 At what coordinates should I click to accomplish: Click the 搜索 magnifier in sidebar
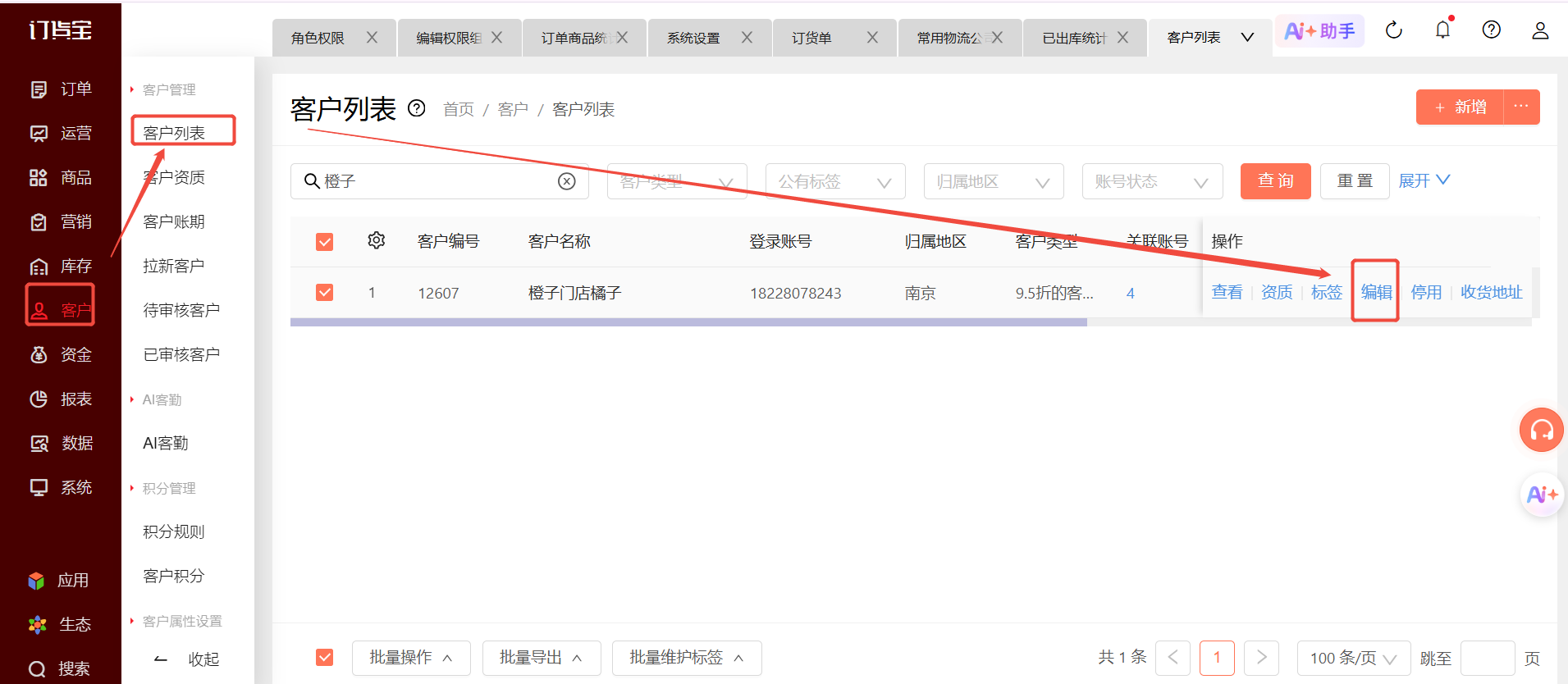[37, 669]
